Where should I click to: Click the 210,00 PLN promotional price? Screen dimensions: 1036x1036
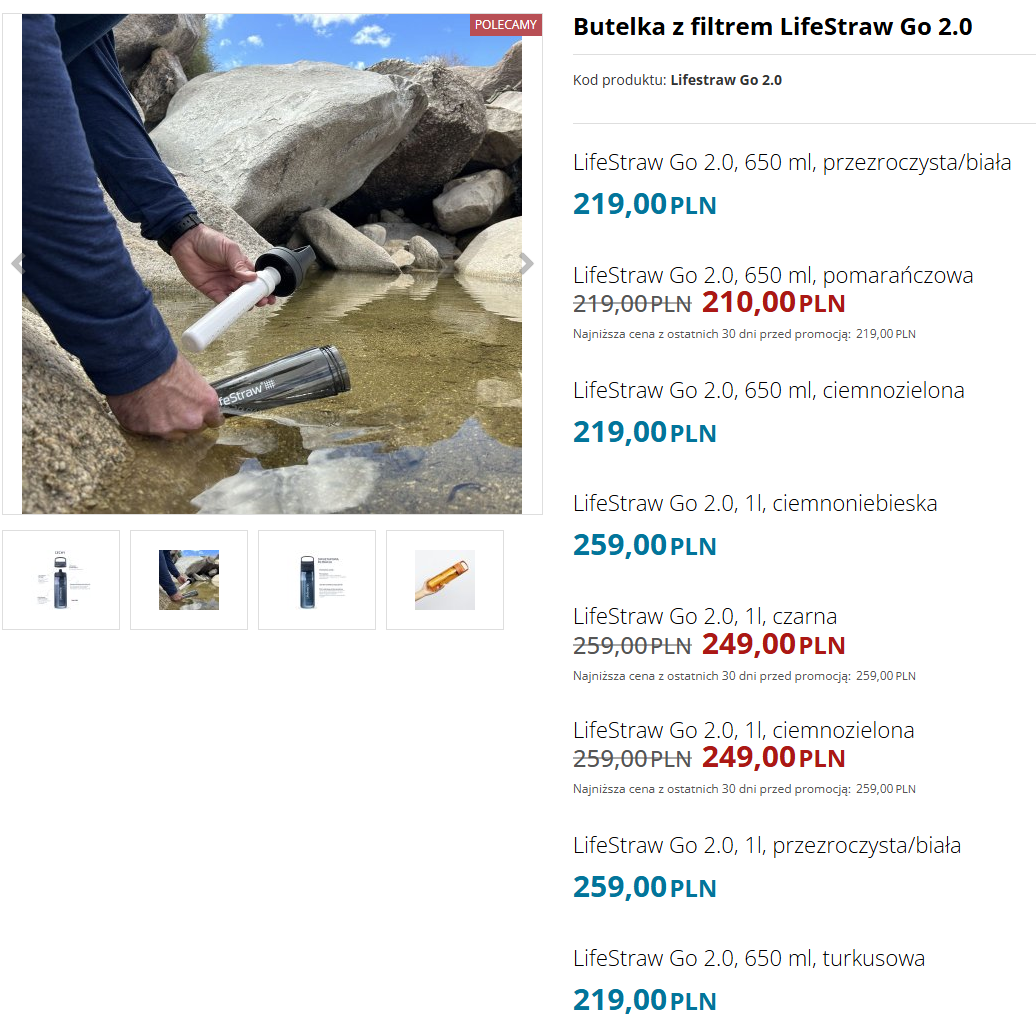[x=774, y=303]
